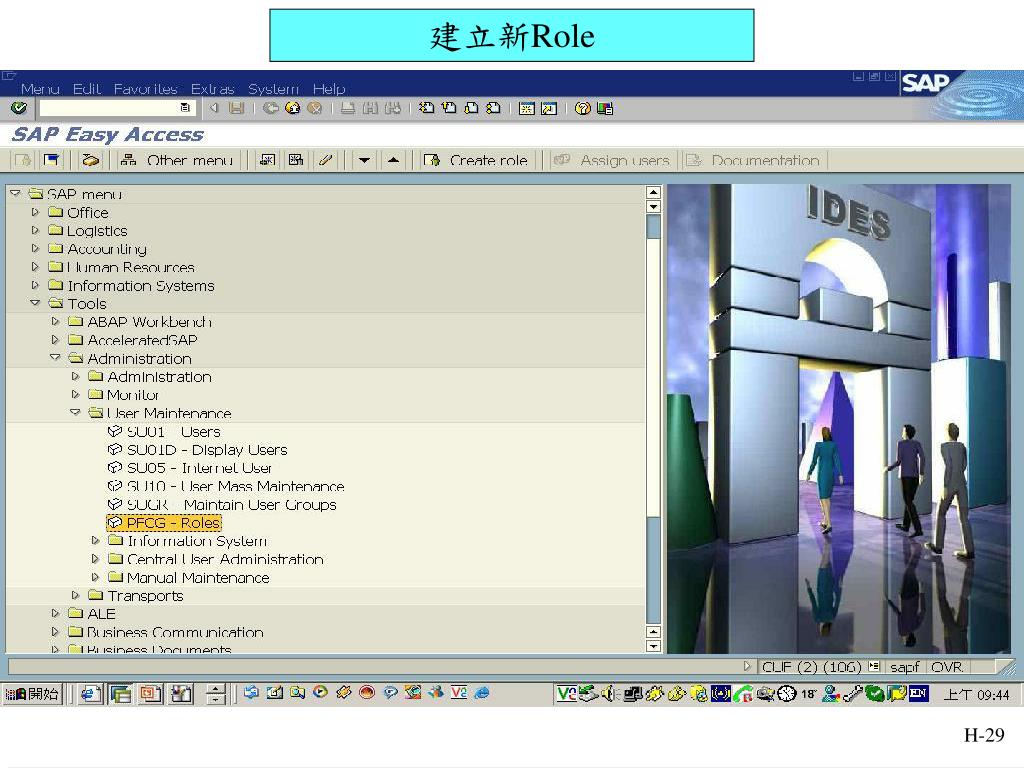Click the Customize Local Layout icon
The height and width of the screenshot is (768, 1024).
[x=605, y=108]
